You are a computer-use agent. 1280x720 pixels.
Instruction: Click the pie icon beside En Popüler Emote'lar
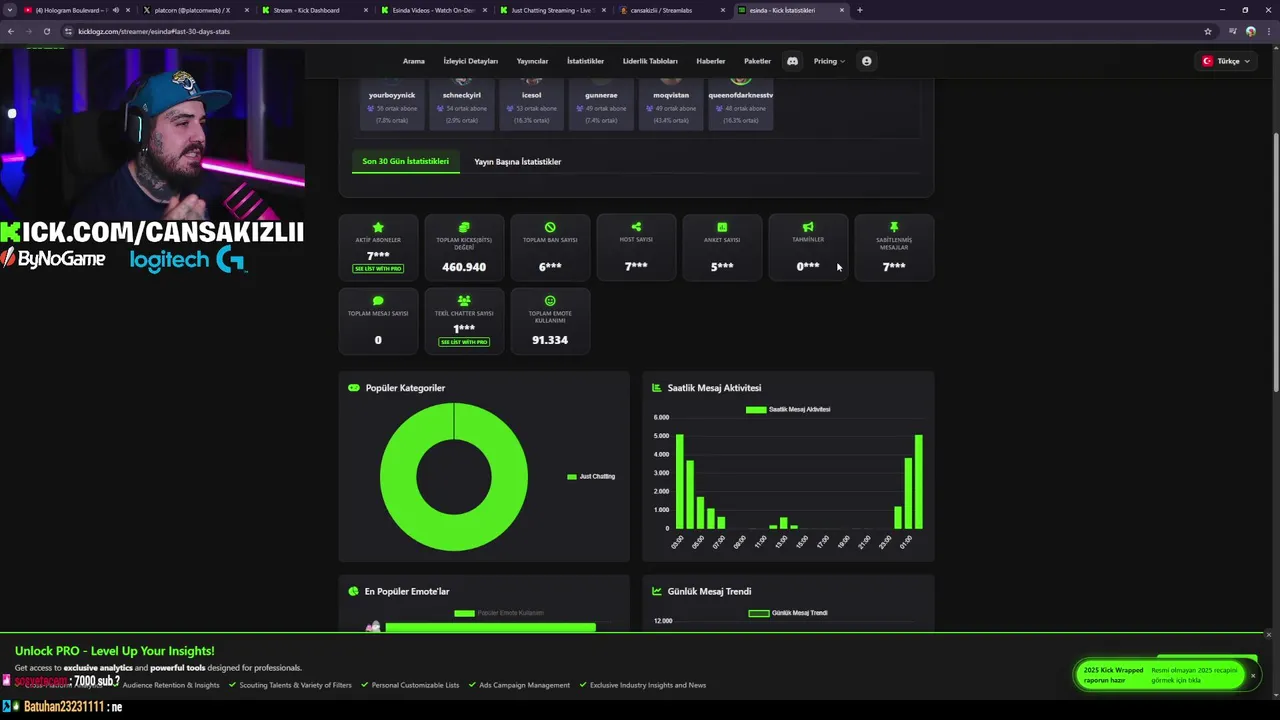[x=353, y=591]
